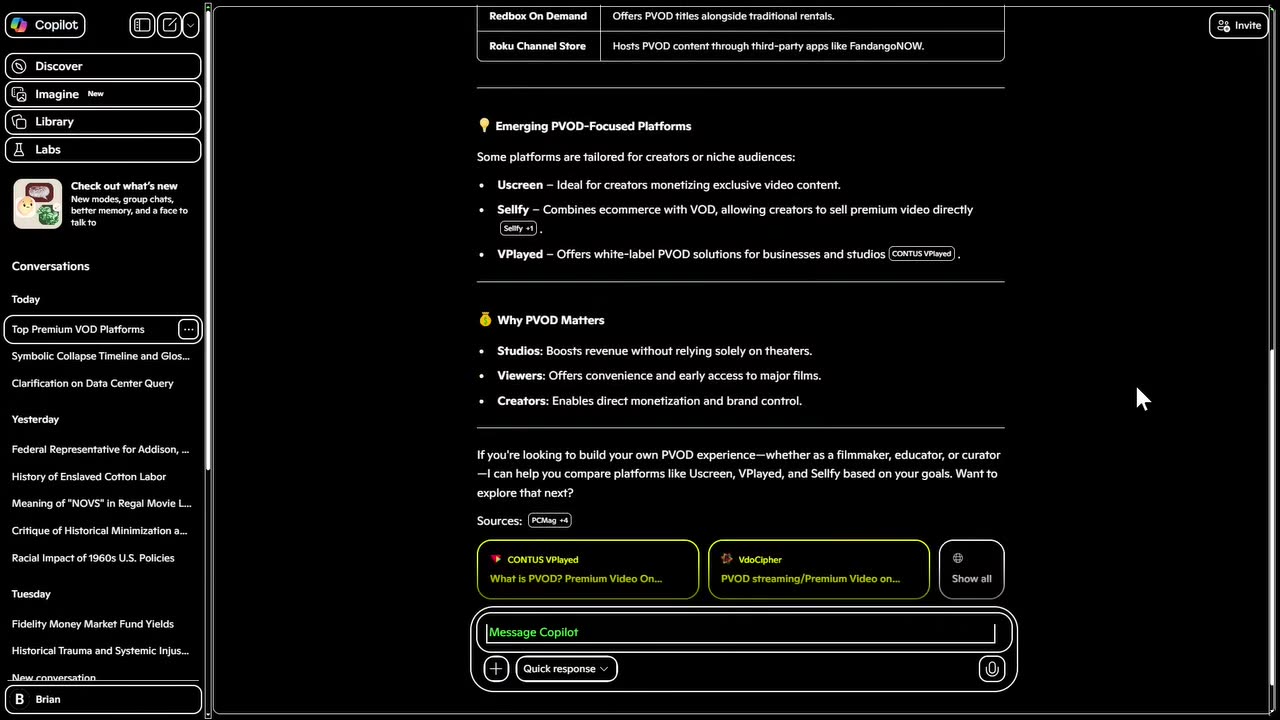
Task: Click the 'Conversations' sidebar heading
Action: tap(51, 266)
